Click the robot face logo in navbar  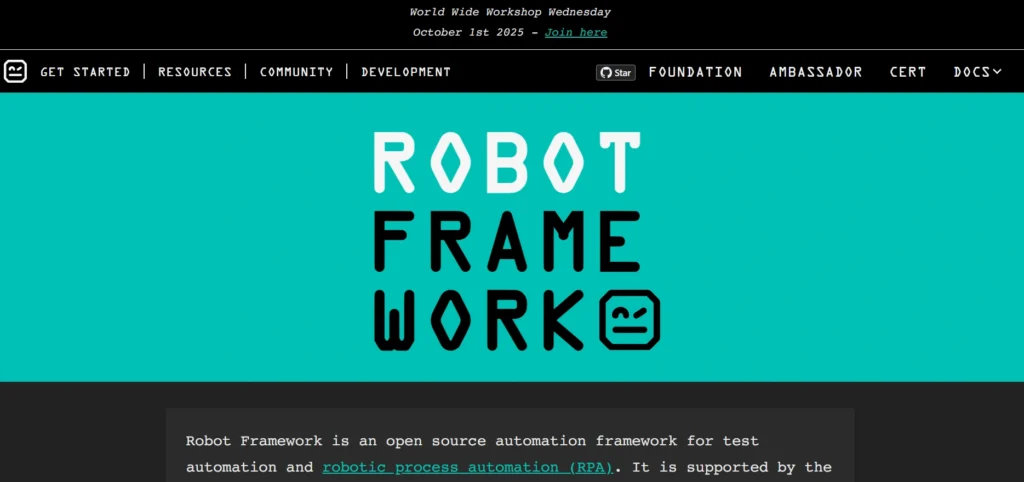[x=15, y=71]
